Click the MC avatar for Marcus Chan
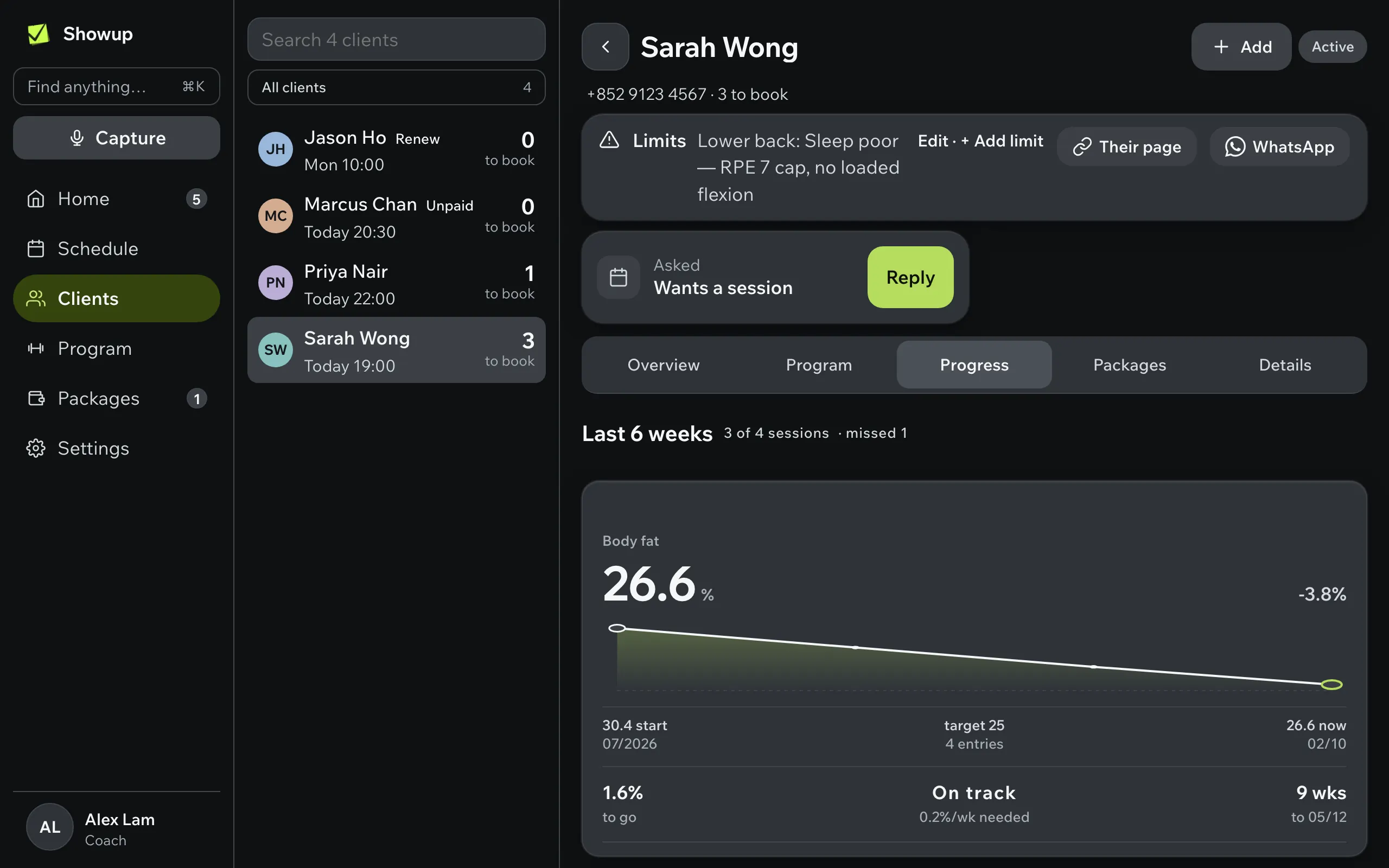Viewport: 1389px width, 868px height. point(276,216)
